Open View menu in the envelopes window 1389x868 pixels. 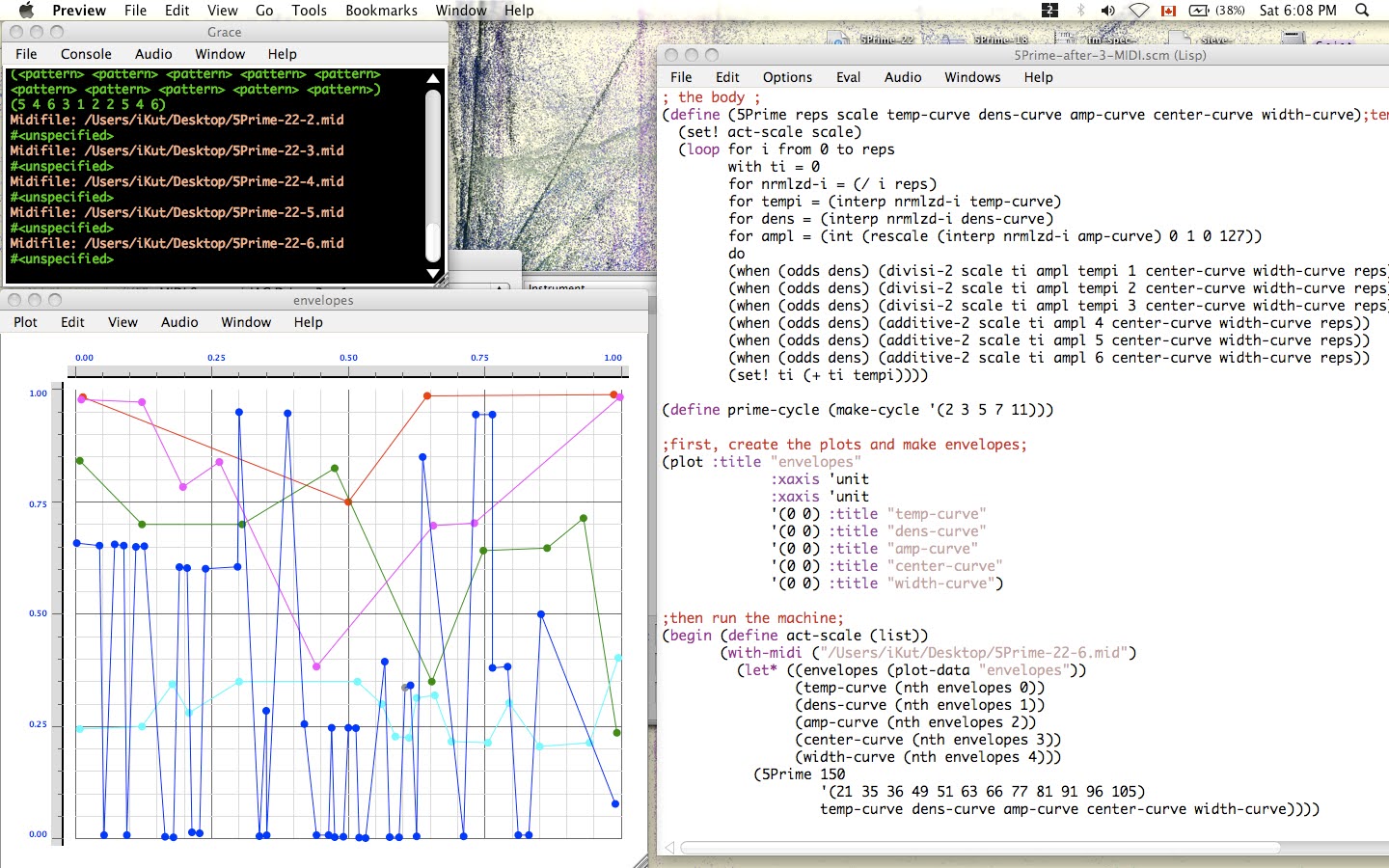click(x=123, y=322)
